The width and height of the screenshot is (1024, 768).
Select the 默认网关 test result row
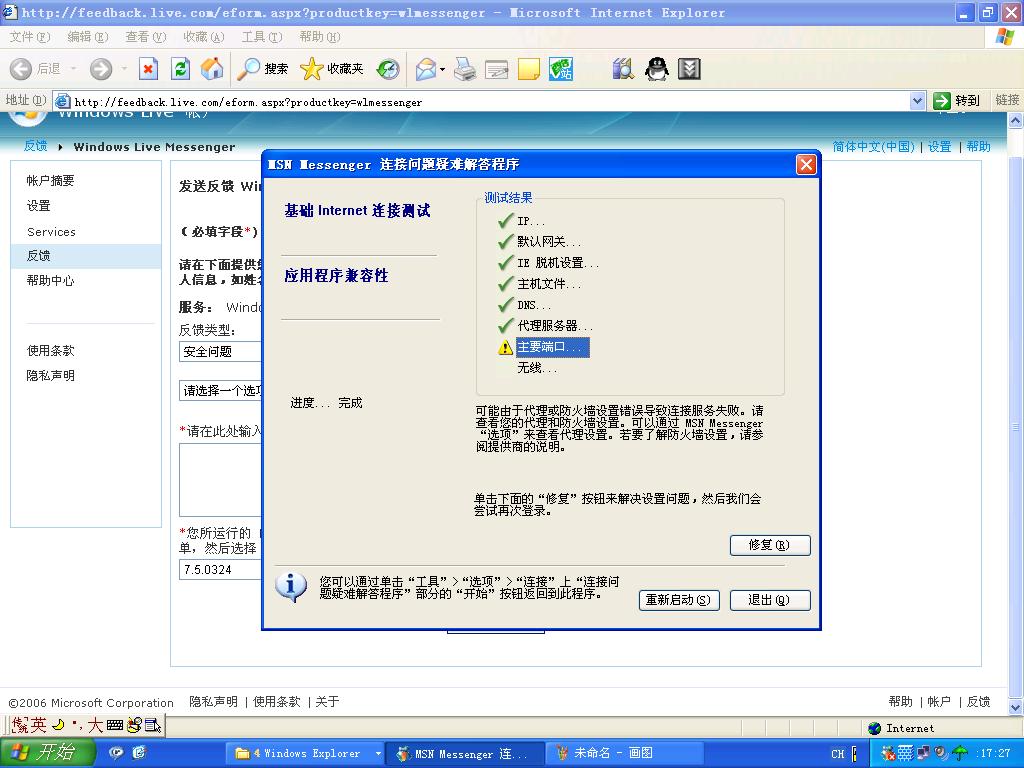(549, 242)
